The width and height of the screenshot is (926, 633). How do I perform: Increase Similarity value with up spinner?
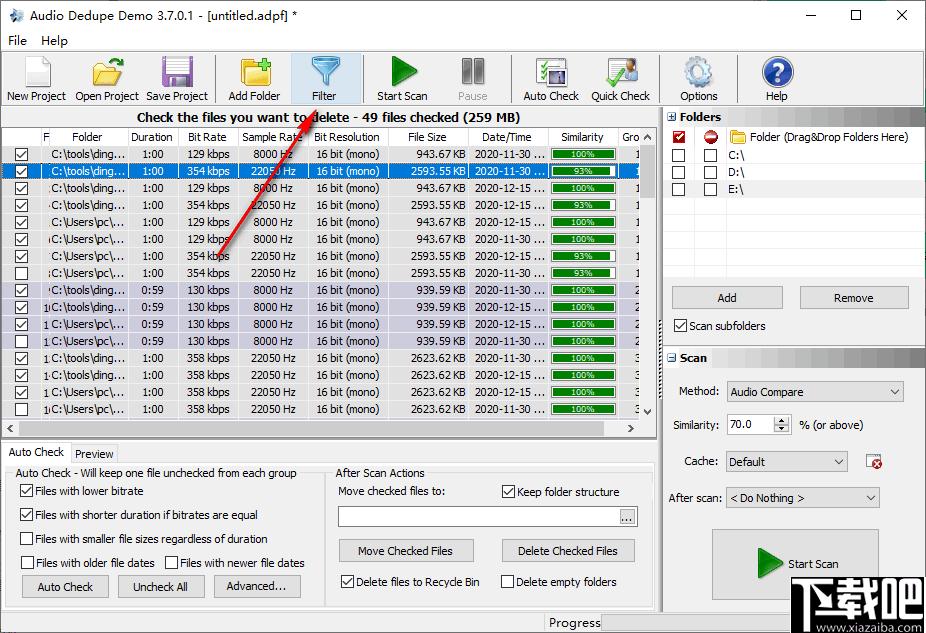tap(782, 420)
